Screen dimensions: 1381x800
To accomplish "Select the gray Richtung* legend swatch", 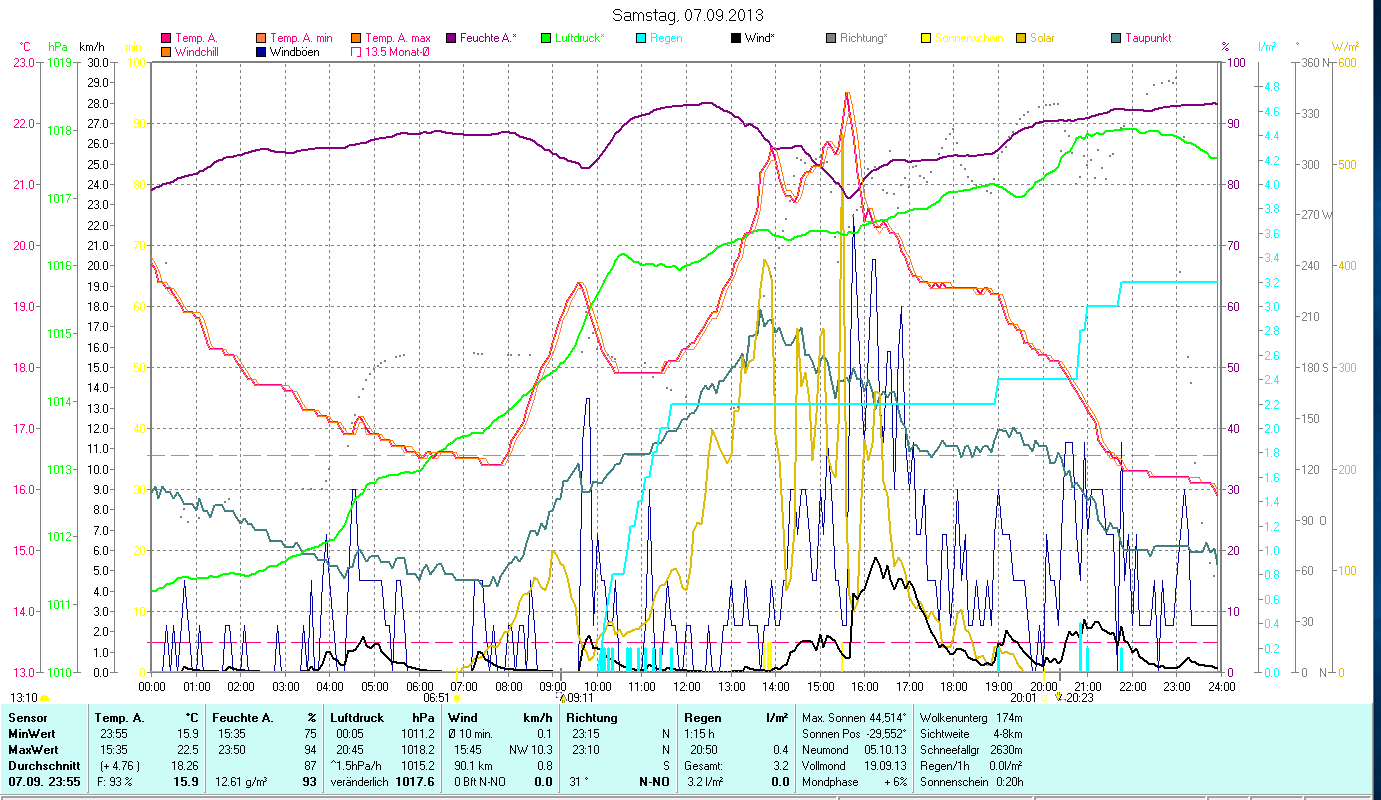I will click(x=830, y=38).
